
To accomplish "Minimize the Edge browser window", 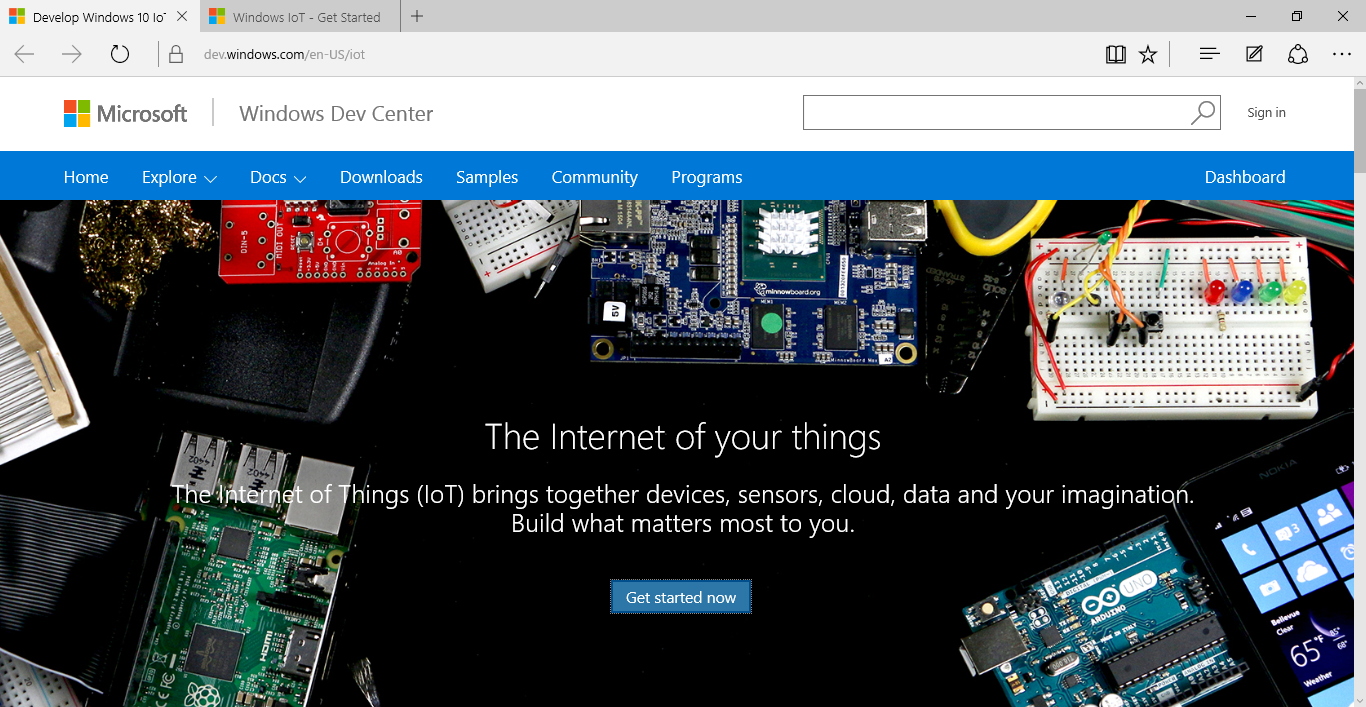I will (1251, 16).
